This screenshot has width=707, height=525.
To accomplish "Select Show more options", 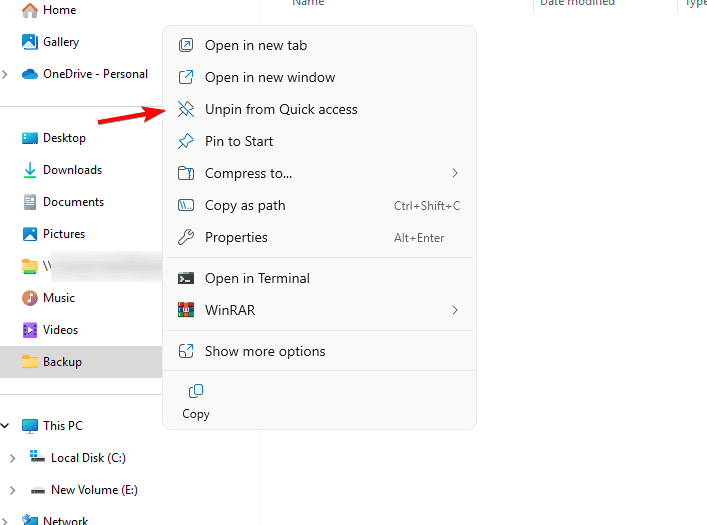I will pos(265,351).
